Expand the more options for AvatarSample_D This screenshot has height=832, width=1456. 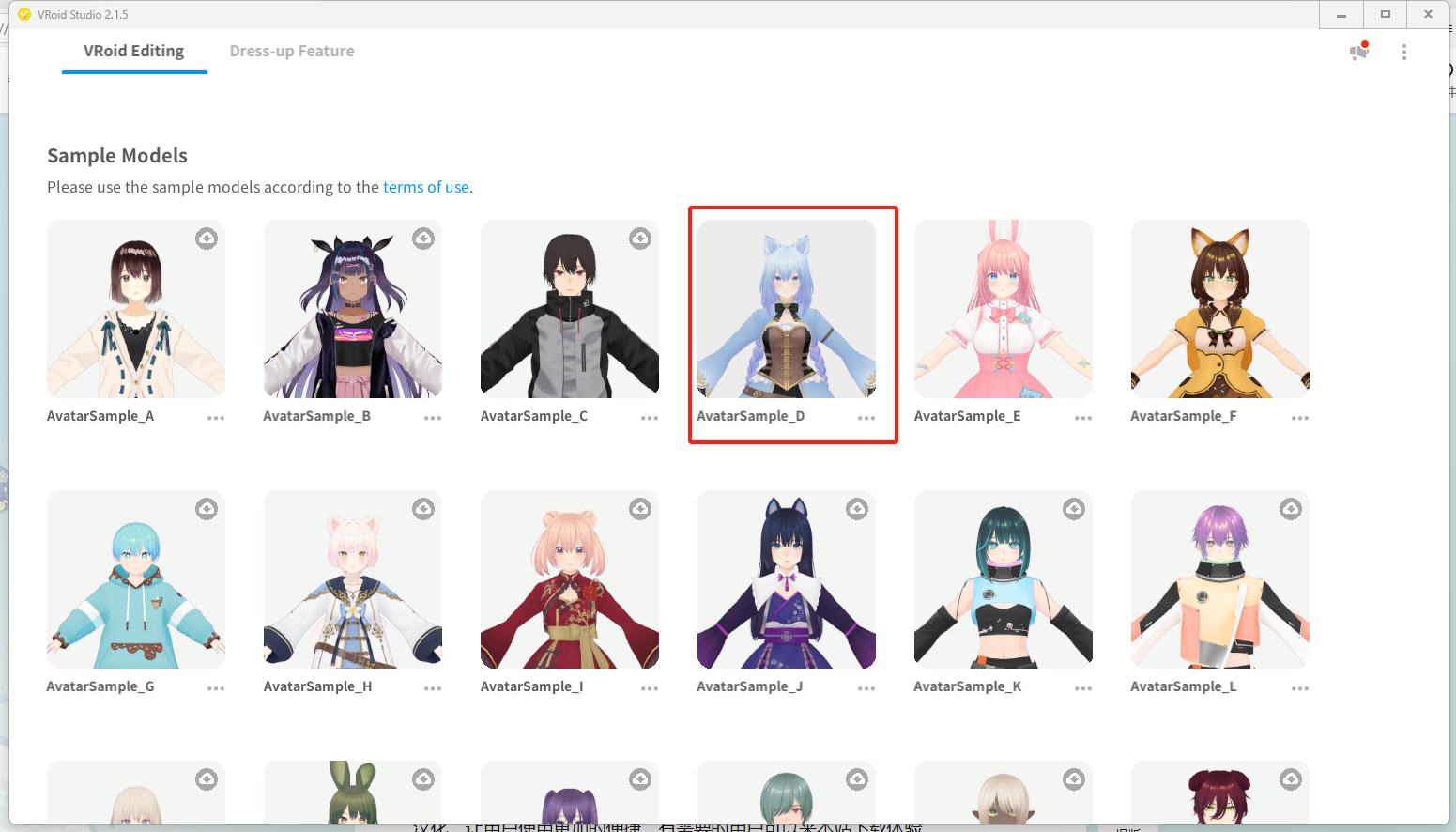coord(866,418)
